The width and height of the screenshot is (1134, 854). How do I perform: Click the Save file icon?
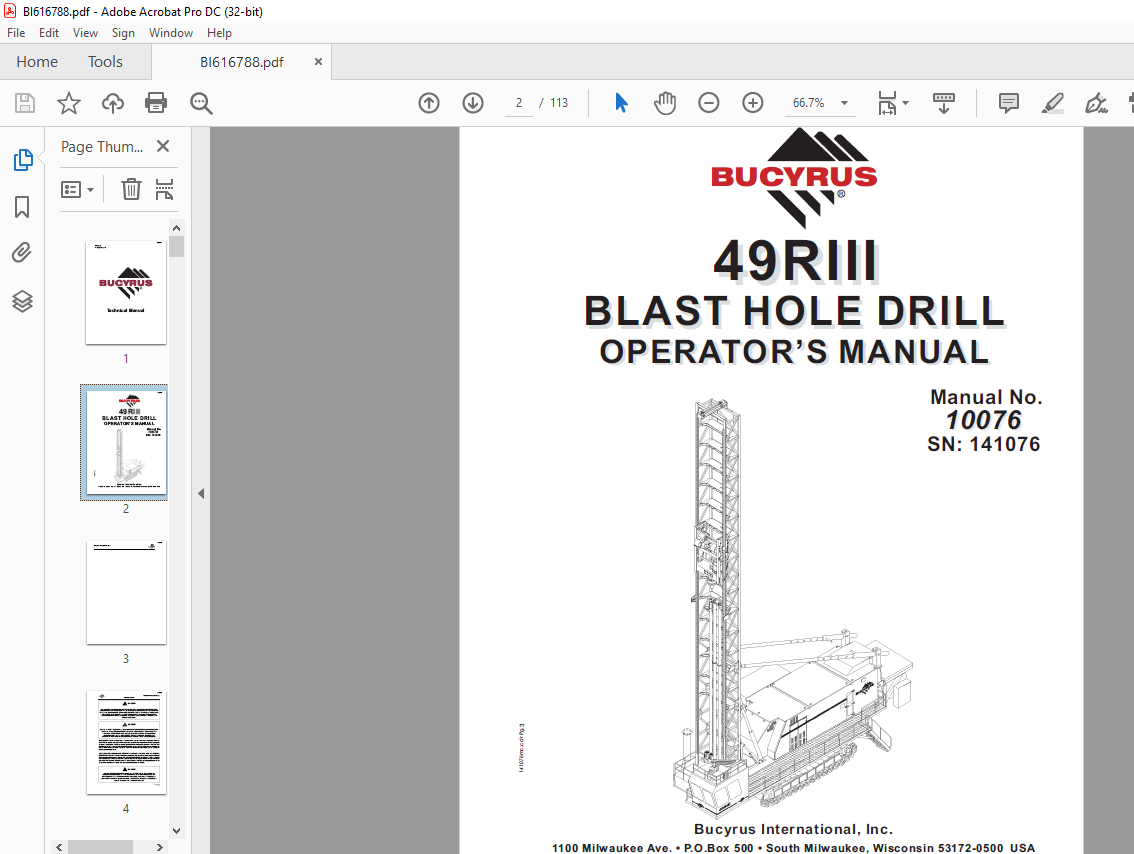point(25,103)
